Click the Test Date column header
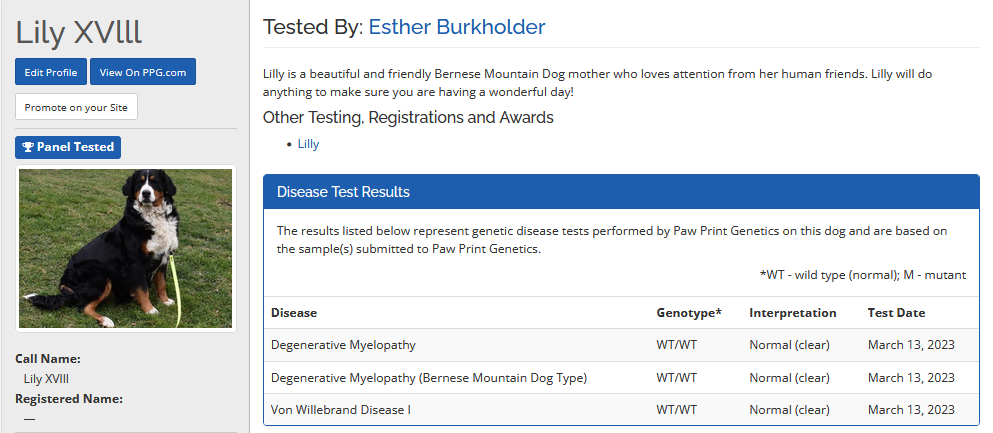Screen dimensions: 993x433 (x=896, y=313)
